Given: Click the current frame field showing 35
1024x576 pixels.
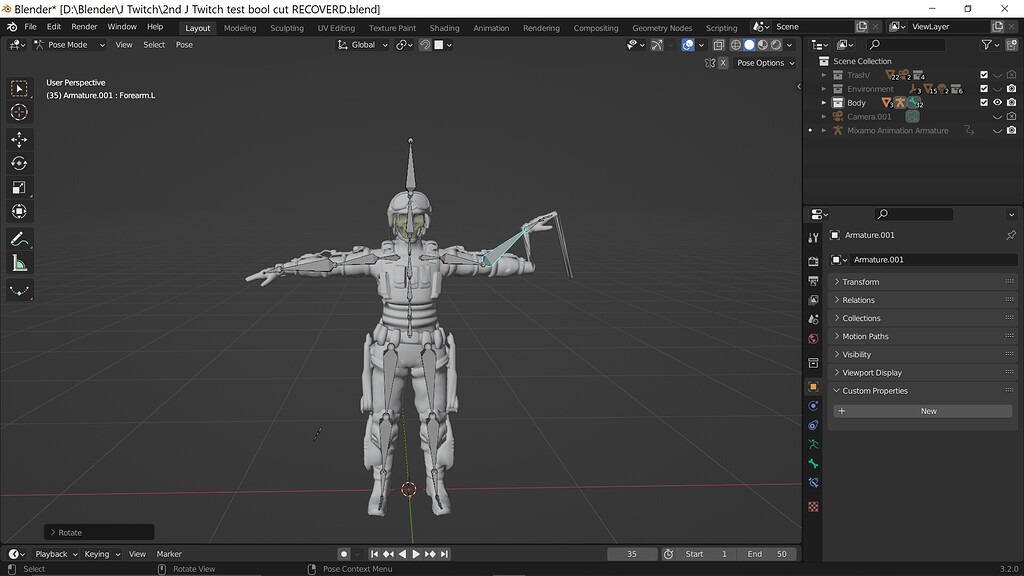Looking at the screenshot, I should click(x=634, y=553).
